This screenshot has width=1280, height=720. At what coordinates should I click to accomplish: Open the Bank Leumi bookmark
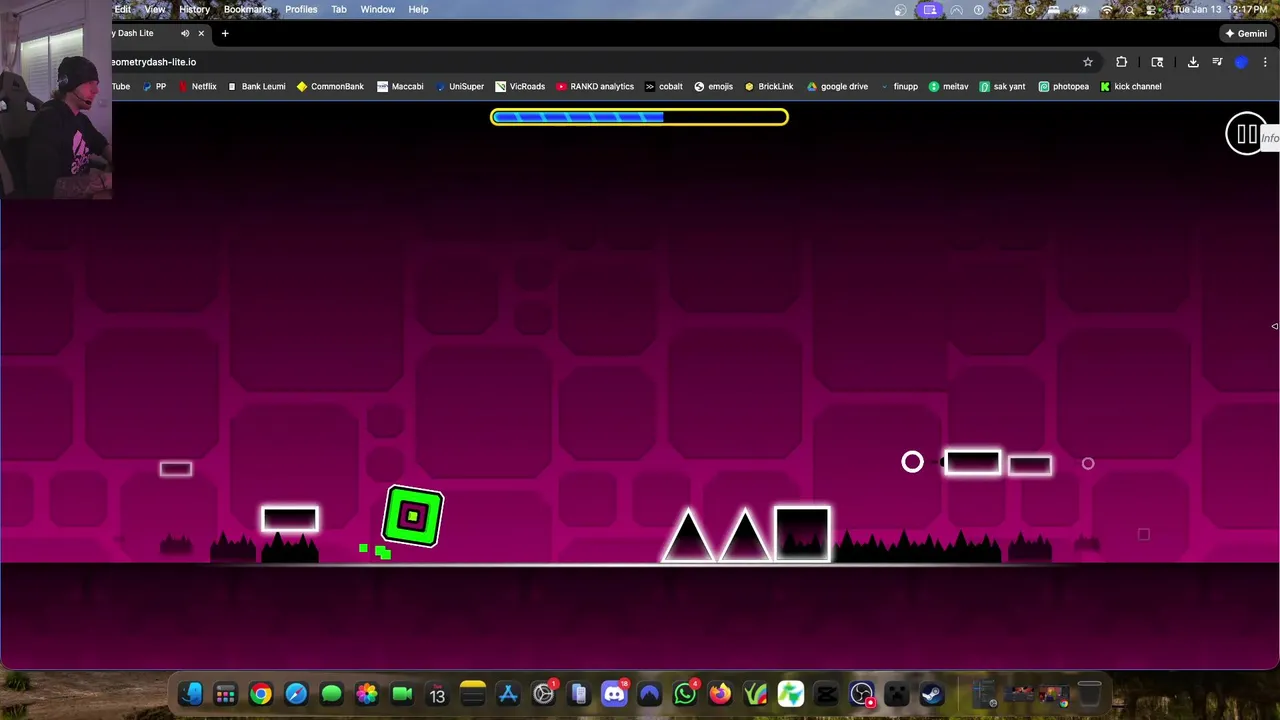click(x=256, y=86)
